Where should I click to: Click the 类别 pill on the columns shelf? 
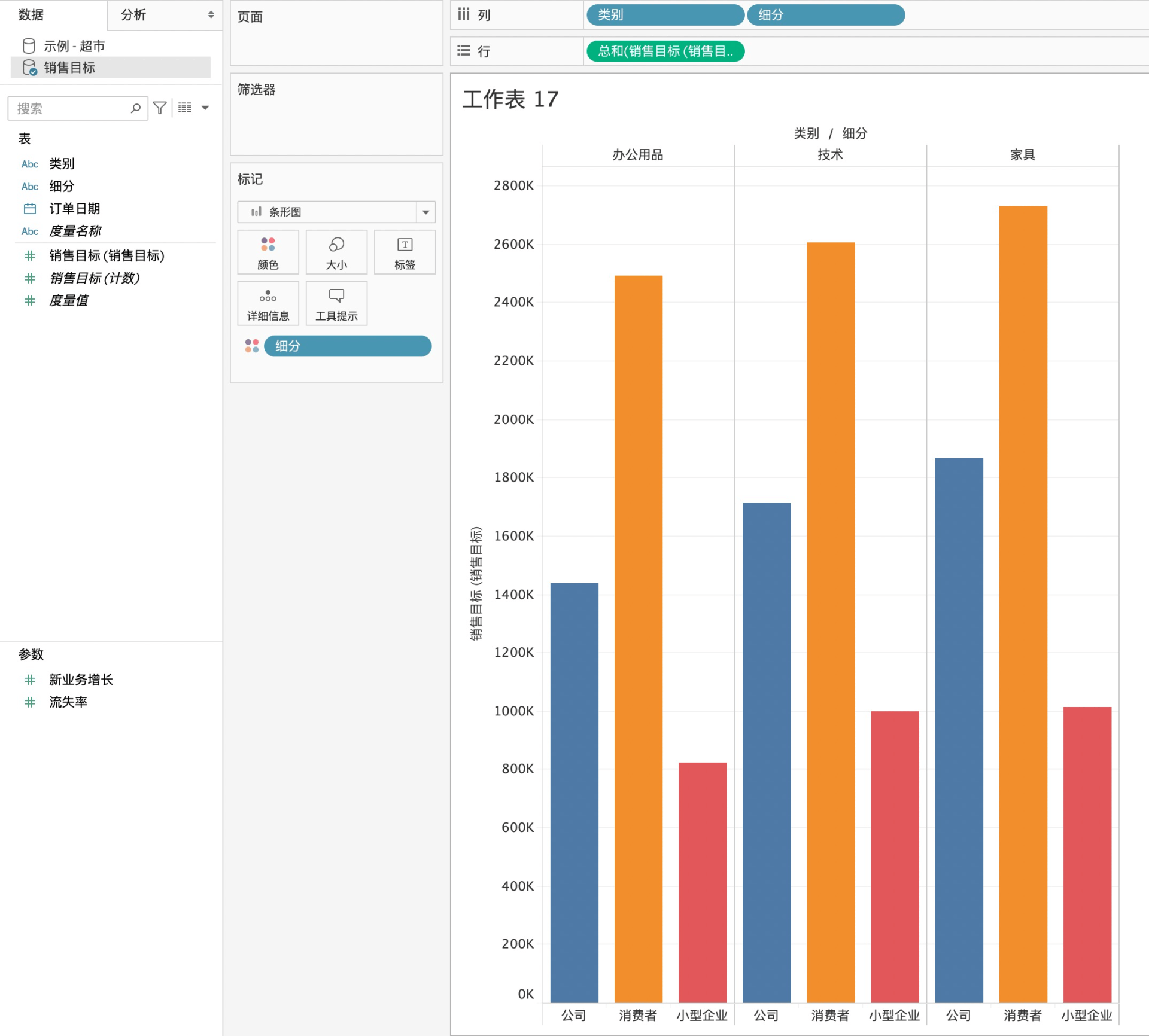pos(665,15)
